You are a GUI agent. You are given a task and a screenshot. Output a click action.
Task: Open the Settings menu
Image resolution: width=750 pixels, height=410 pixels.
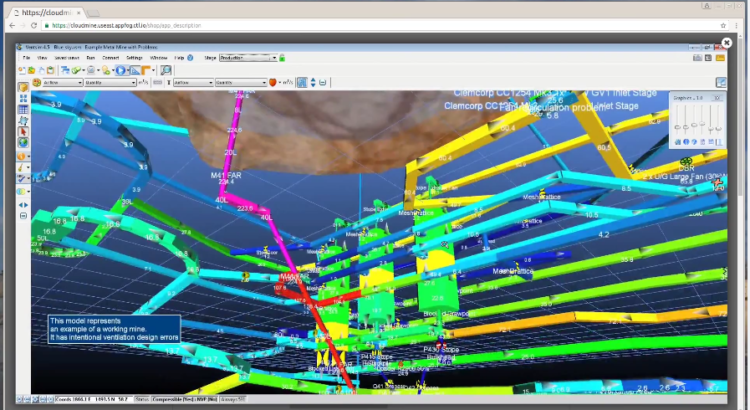coord(133,58)
